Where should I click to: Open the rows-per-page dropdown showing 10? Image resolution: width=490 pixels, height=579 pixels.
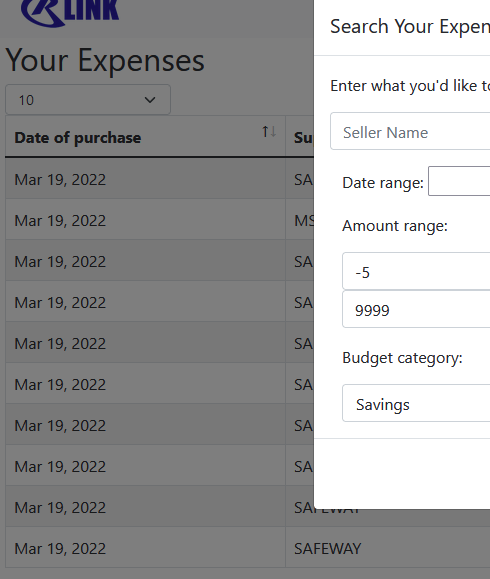click(x=88, y=100)
